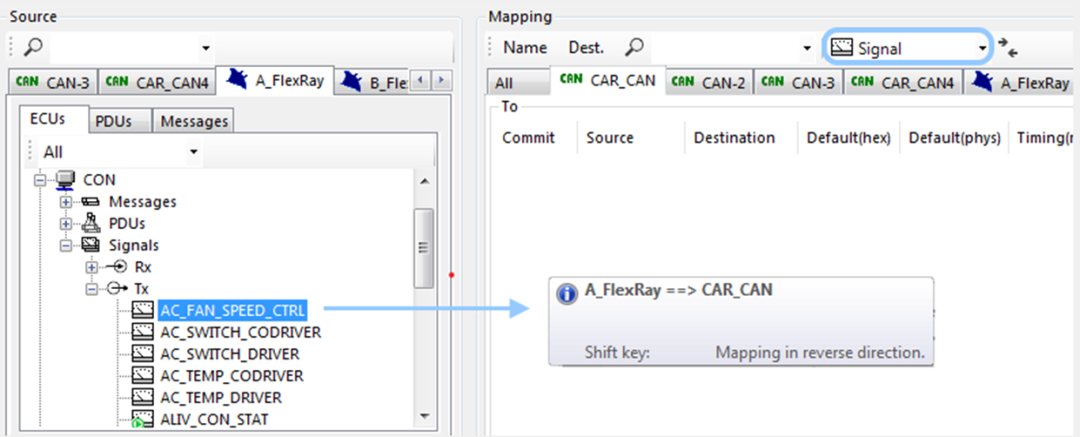The image size is (1080, 437).
Task: Click the Source search magnifier icon
Action: tap(33, 47)
